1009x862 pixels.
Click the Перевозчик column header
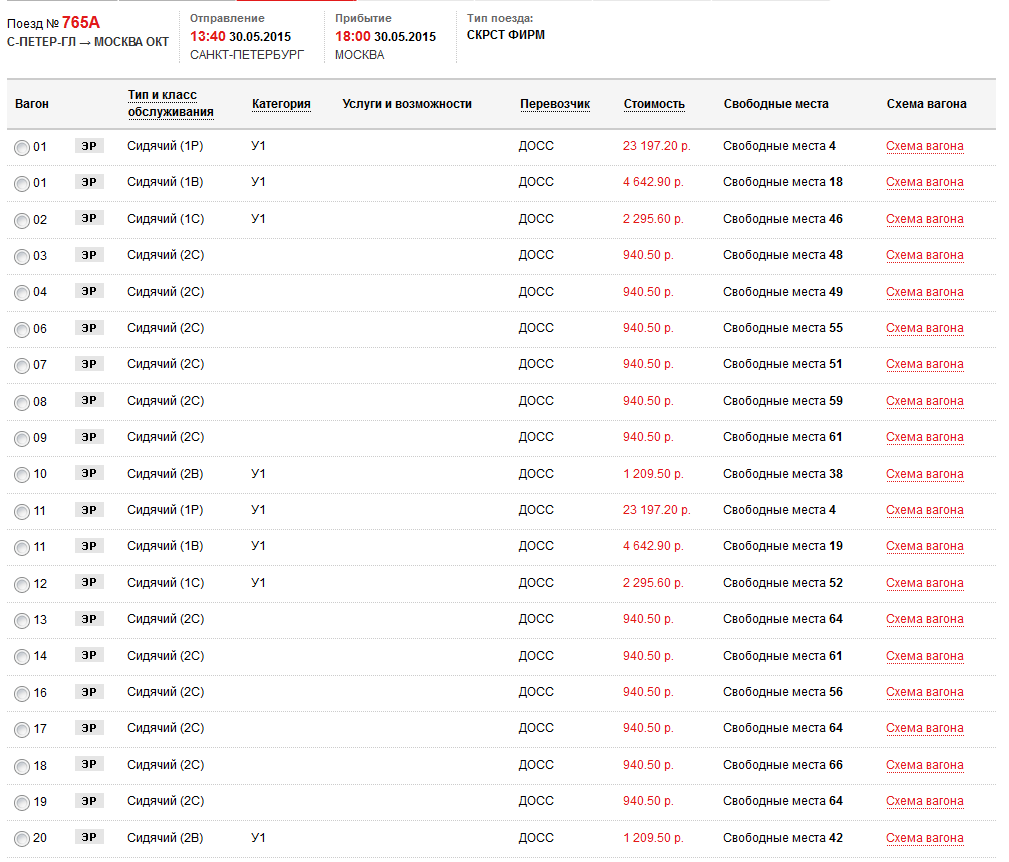555,104
